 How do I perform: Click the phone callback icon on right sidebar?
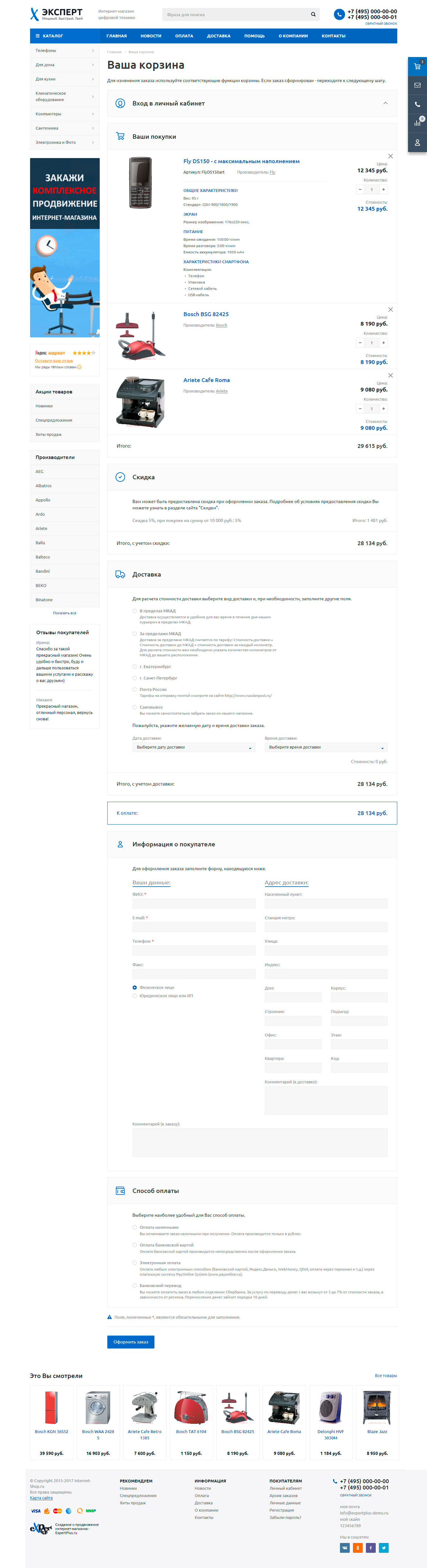(417, 105)
